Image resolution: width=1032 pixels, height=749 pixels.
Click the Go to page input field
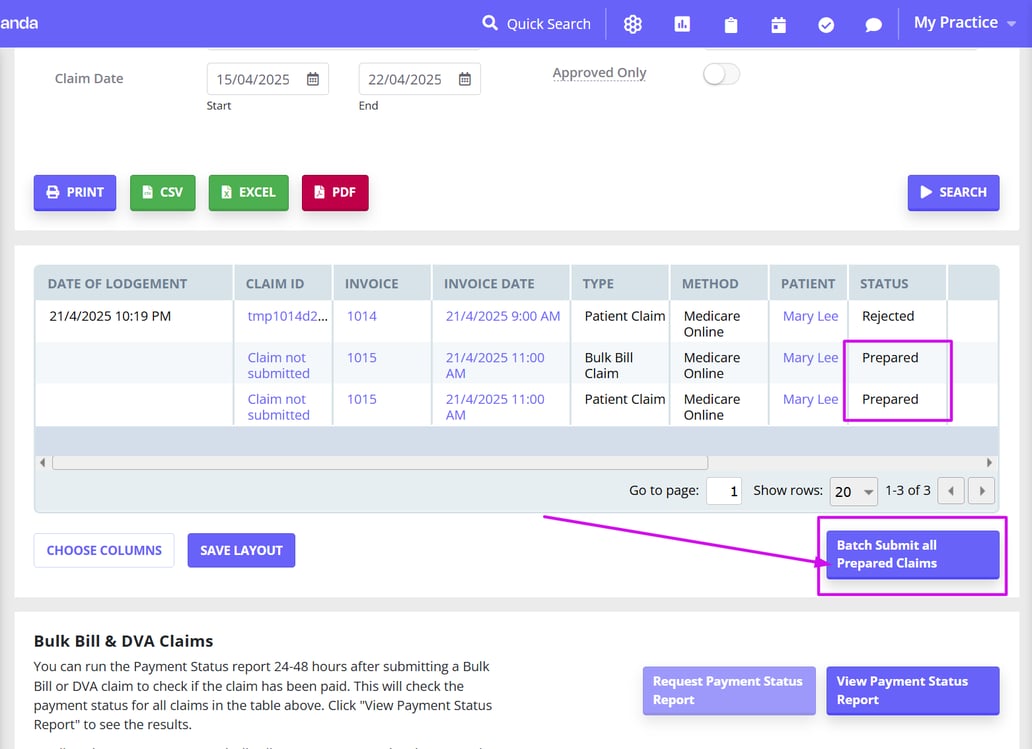click(x=724, y=491)
